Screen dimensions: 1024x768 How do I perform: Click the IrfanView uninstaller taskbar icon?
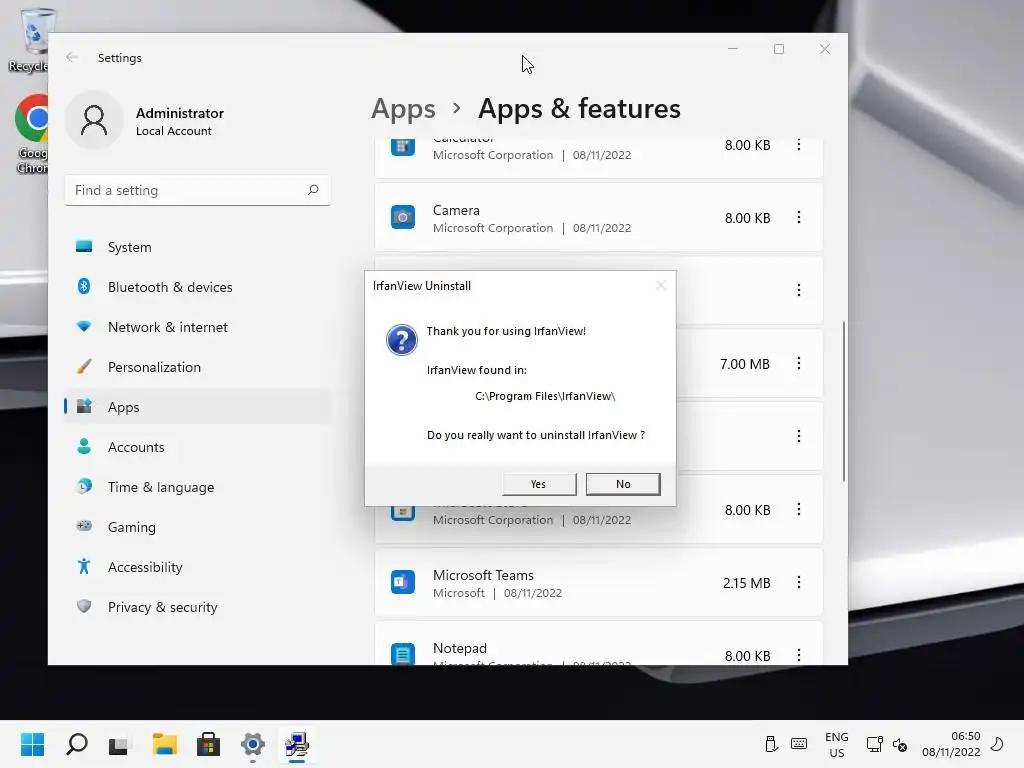tap(297, 744)
